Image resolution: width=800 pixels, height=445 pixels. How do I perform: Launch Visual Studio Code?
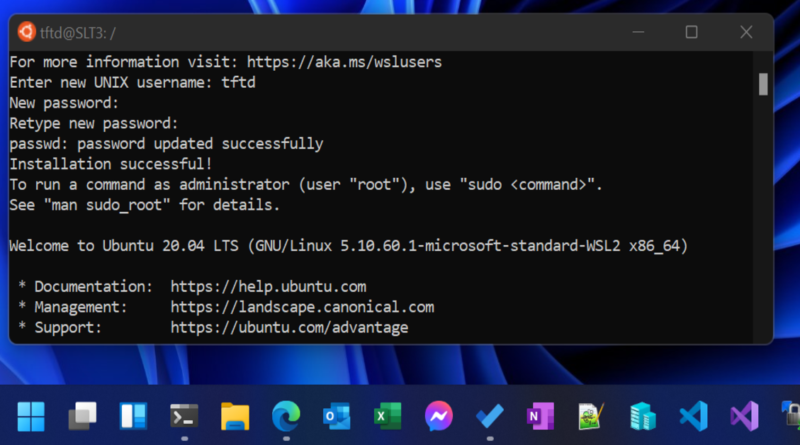(x=694, y=416)
